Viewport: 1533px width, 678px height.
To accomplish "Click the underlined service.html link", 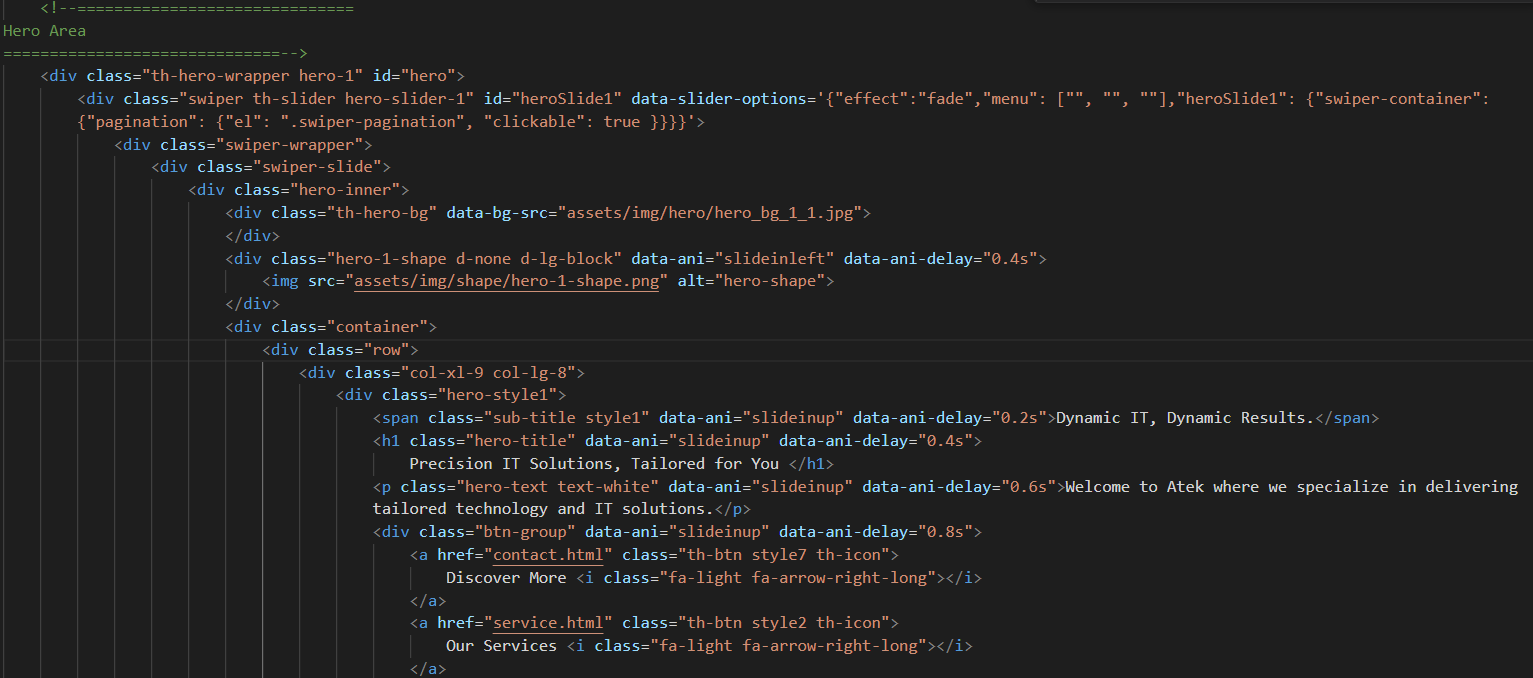I will pos(549,622).
